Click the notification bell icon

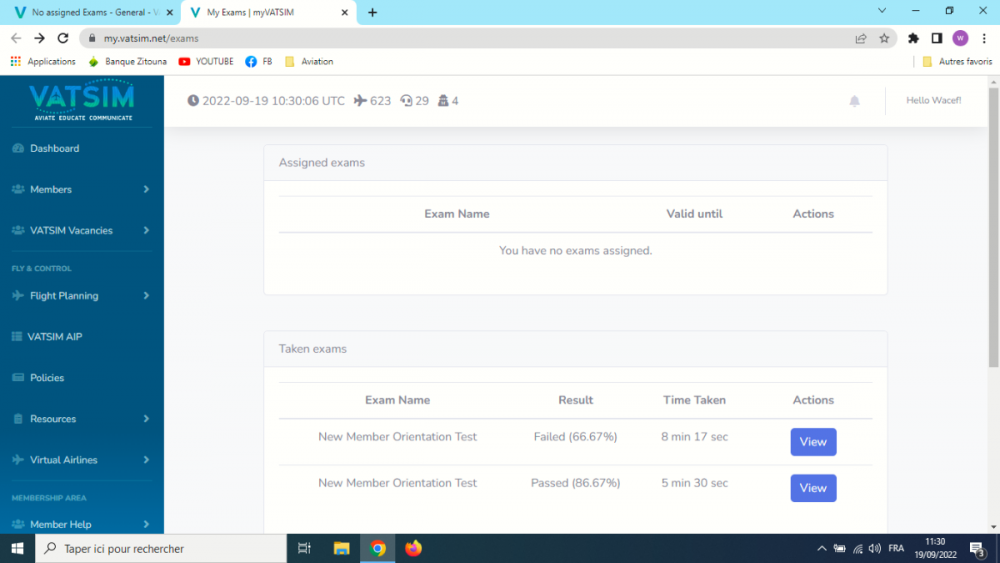854,101
